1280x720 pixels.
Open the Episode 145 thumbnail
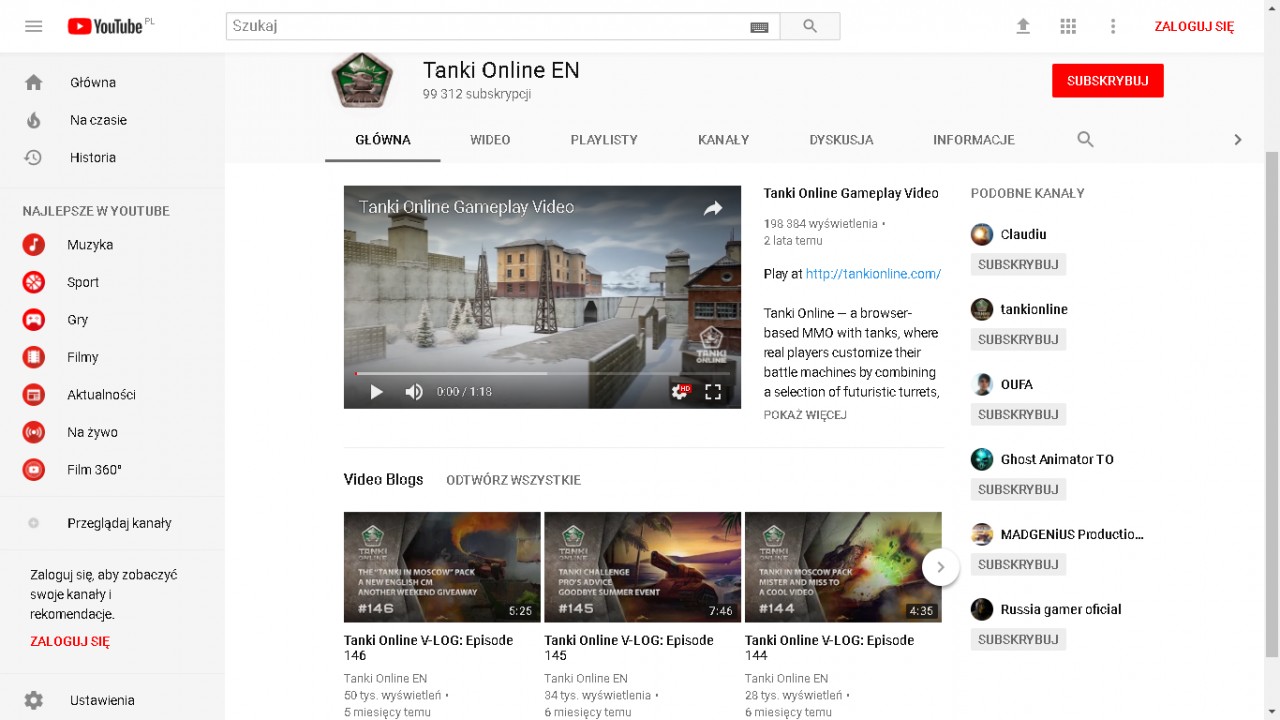pos(642,567)
